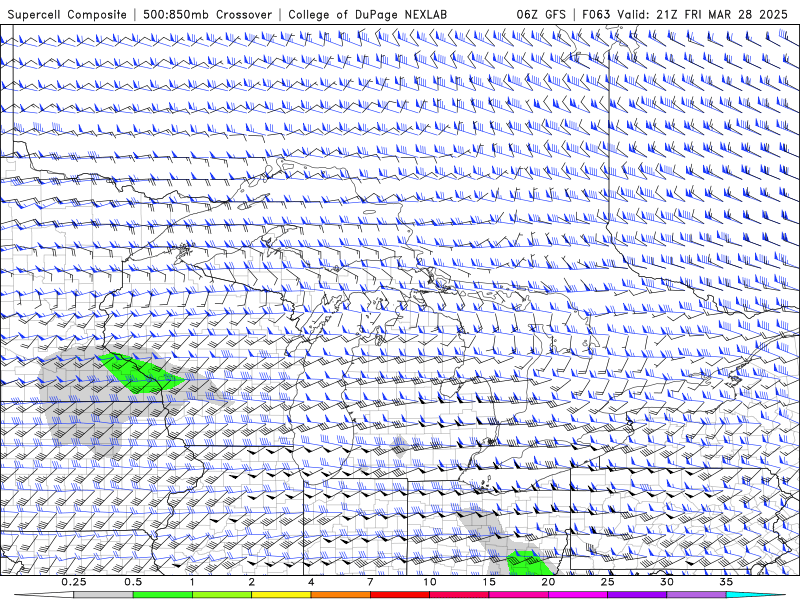Click the '1' legend value

(192, 582)
